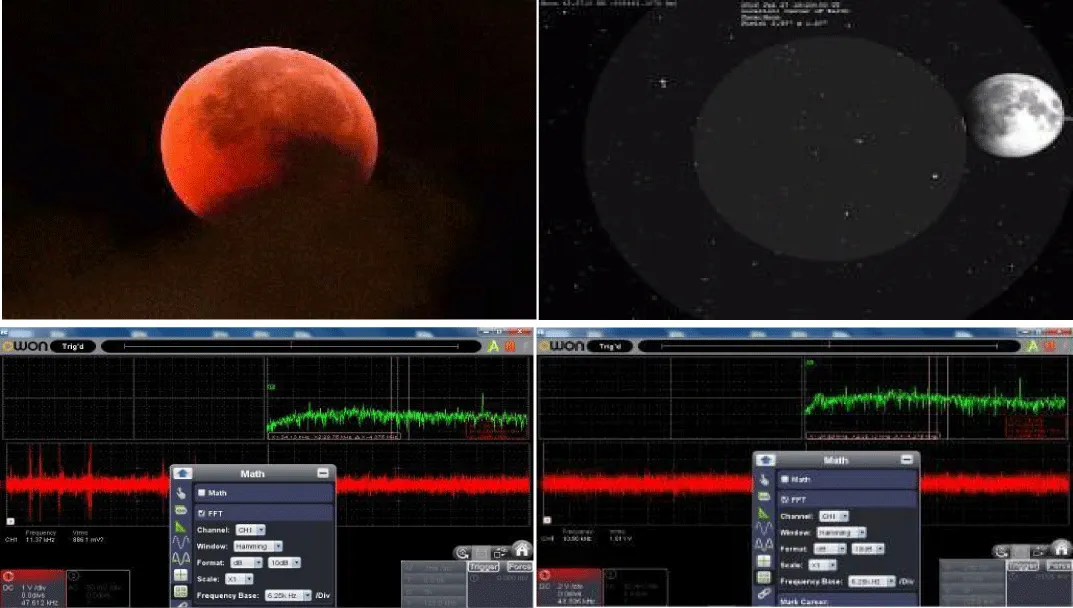Expand the Frequency Base dropdown in the right panel
The image size is (1073, 608).
coord(874,579)
